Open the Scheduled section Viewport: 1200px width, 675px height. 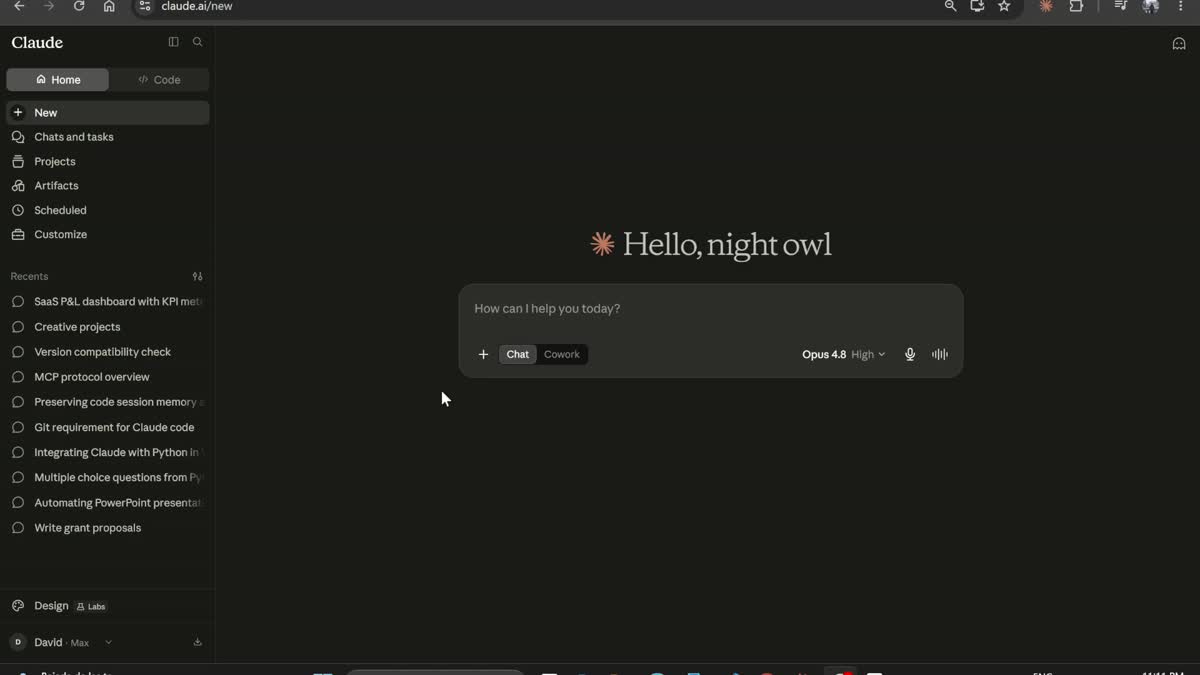[x=107, y=210]
